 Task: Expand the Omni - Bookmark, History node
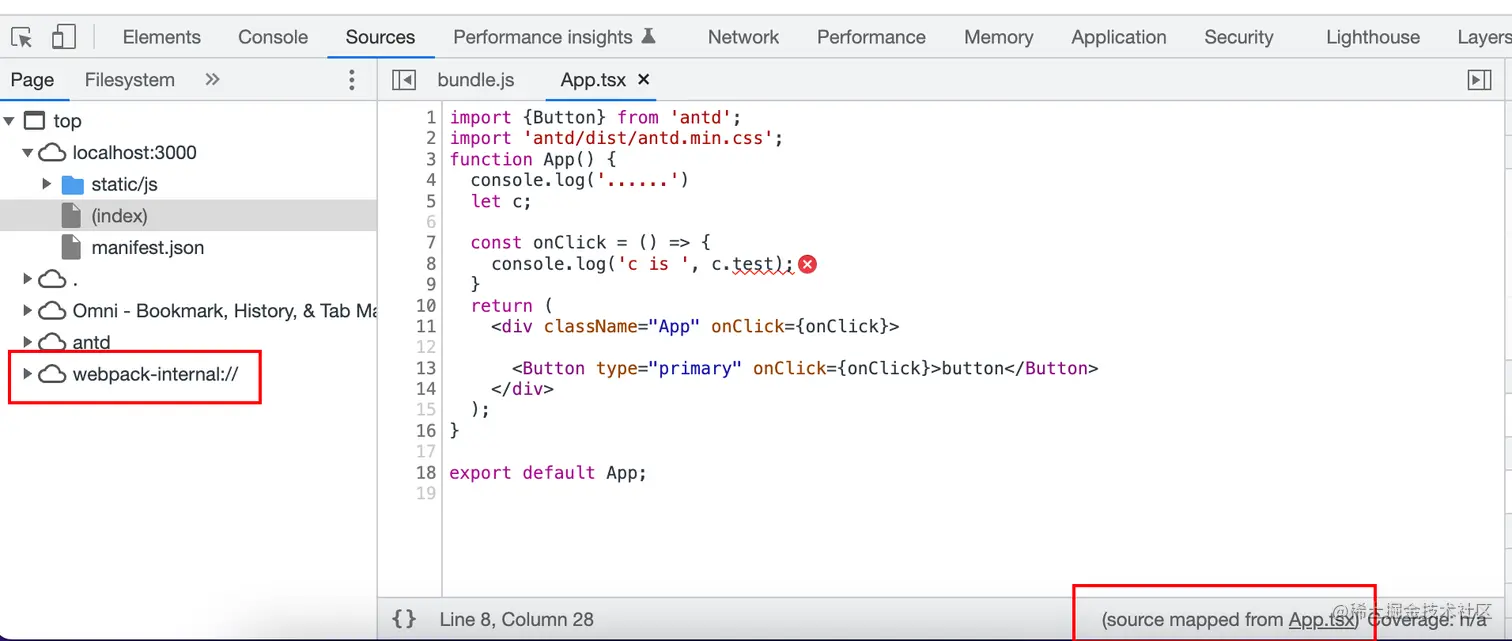pos(28,311)
